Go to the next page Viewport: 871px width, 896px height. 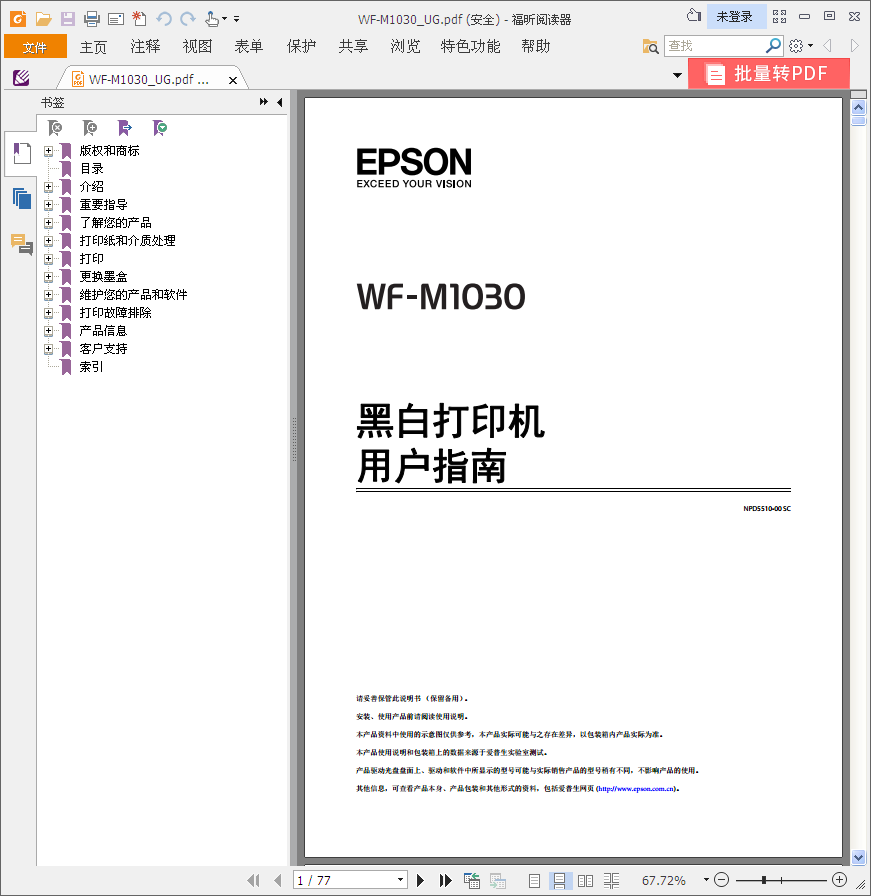421,881
